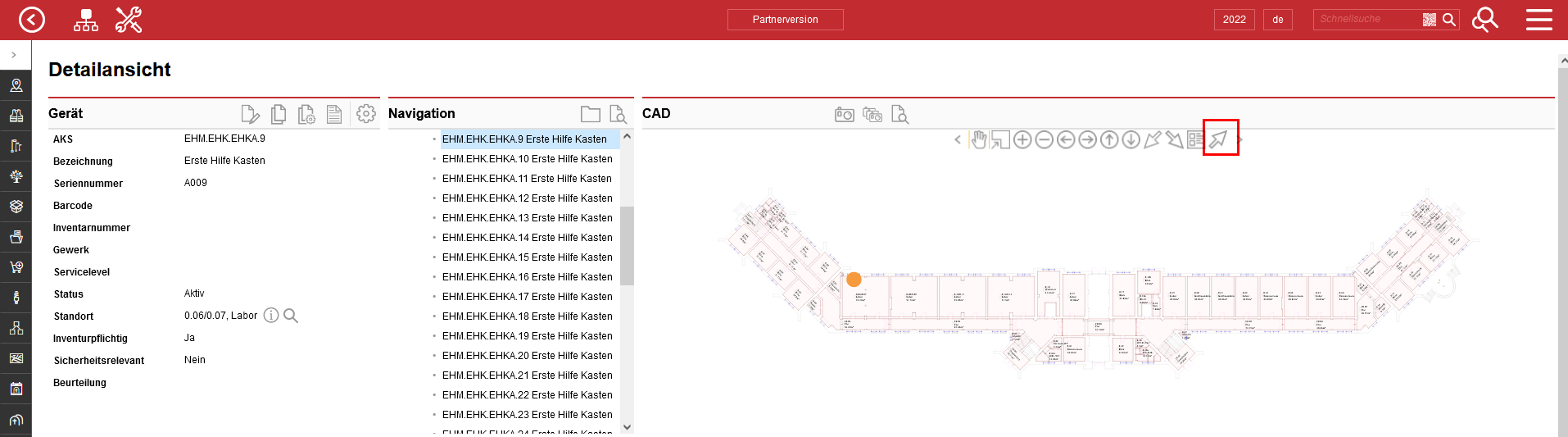
Task: Open the stacked boxes inventory sidebar module
Action: pyautogui.click(x=16, y=207)
